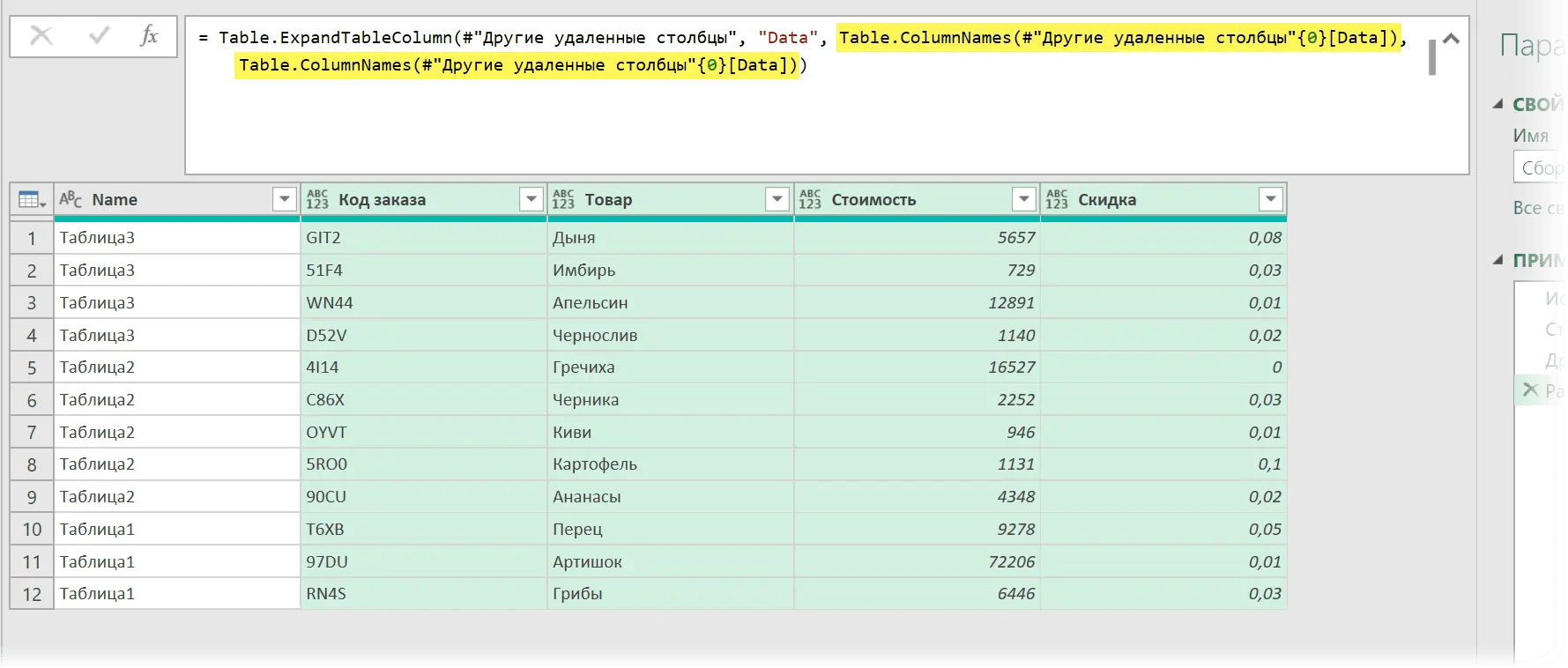The width and height of the screenshot is (1568, 668).
Task: Click cell 5RO0
Action: click(424, 464)
